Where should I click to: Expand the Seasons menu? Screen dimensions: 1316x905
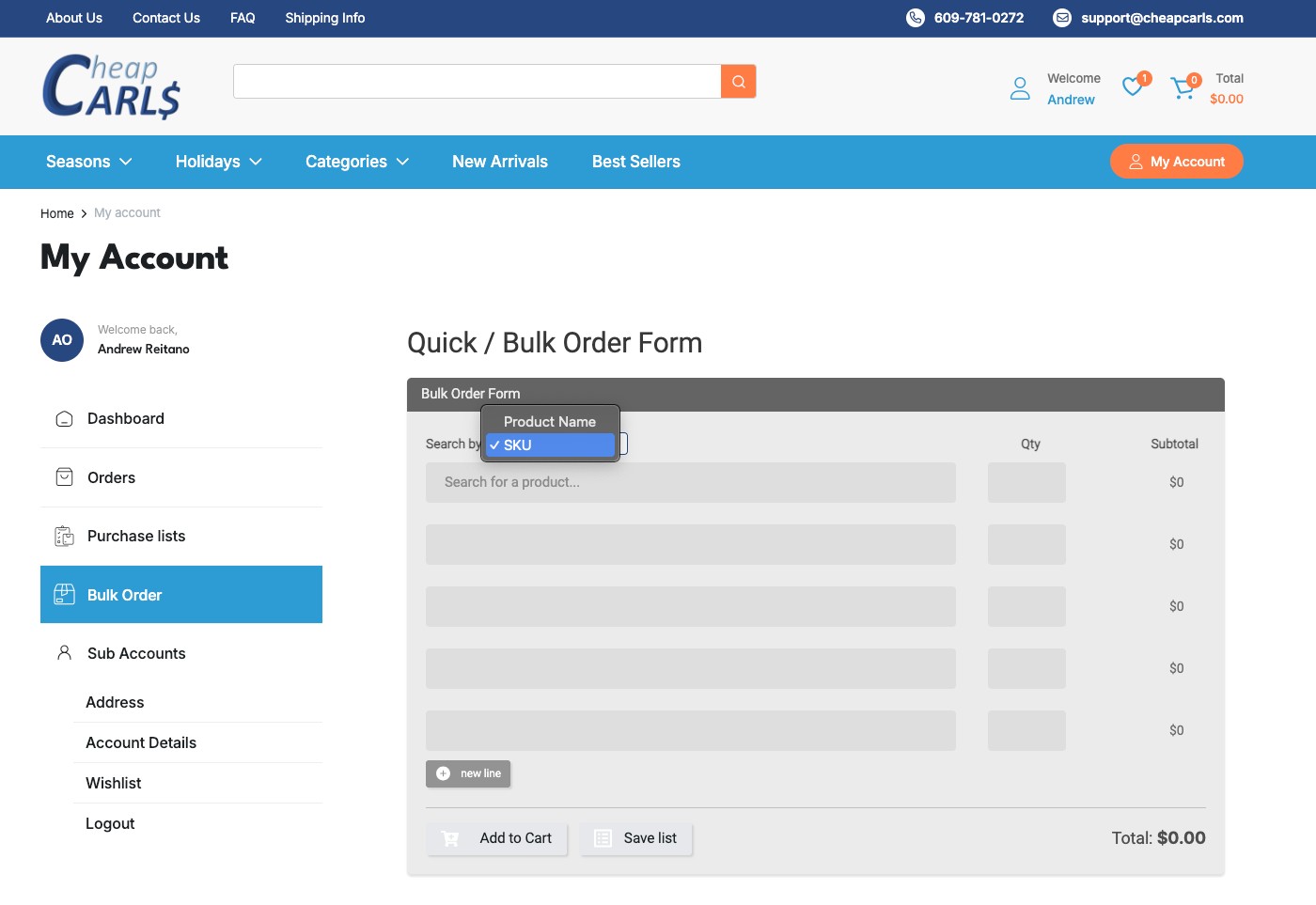point(89,162)
